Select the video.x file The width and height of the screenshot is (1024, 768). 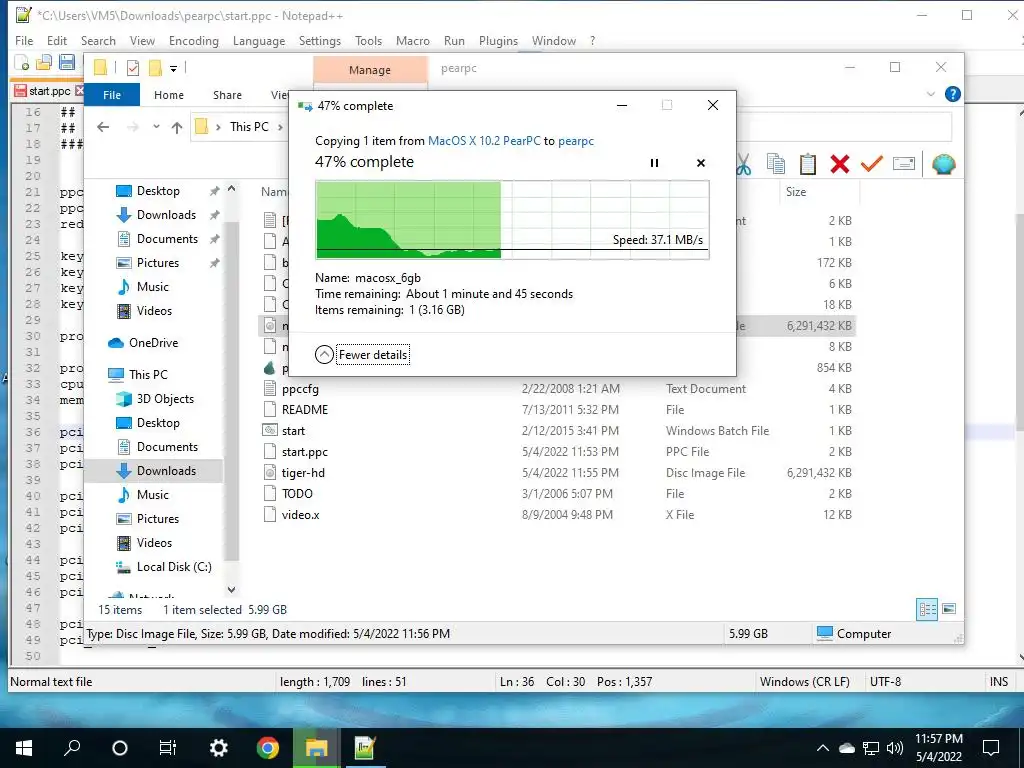300,515
